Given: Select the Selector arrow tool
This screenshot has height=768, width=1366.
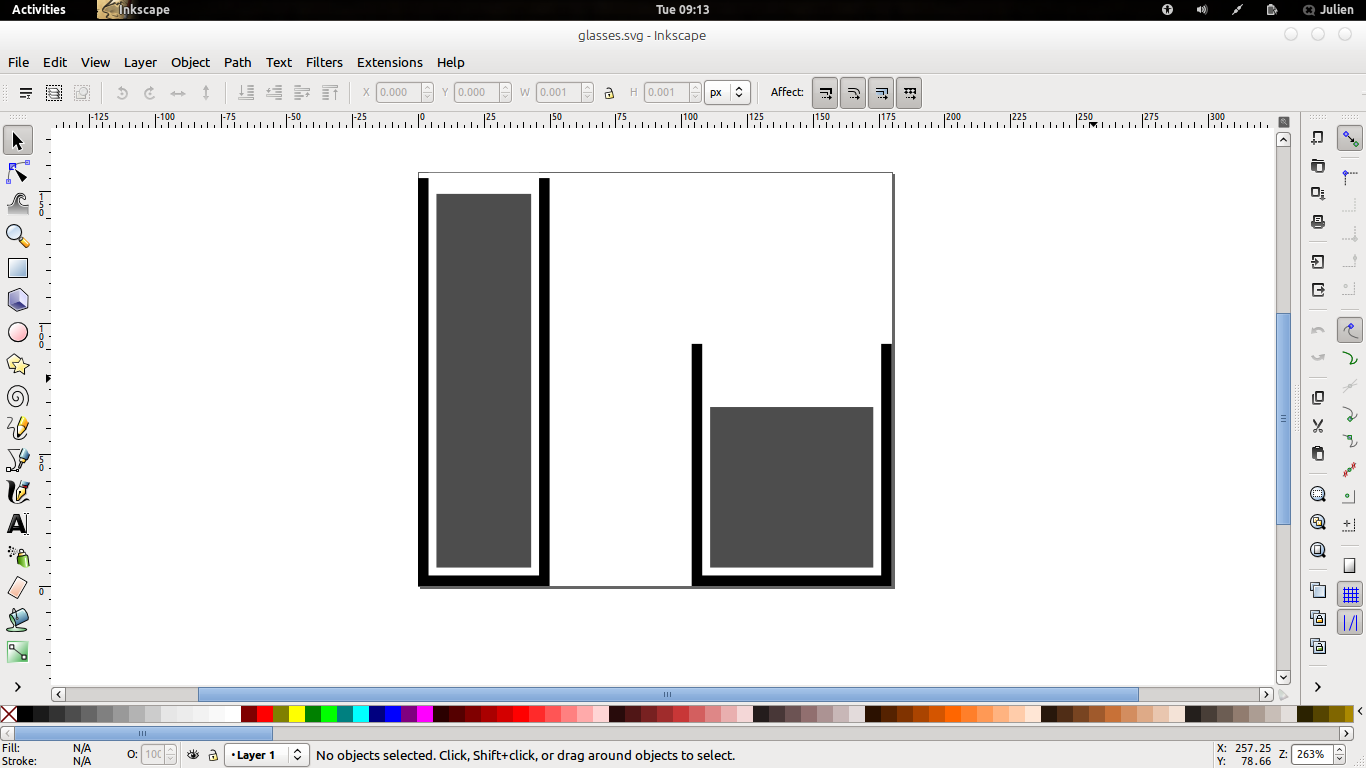Looking at the screenshot, I should [18, 141].
